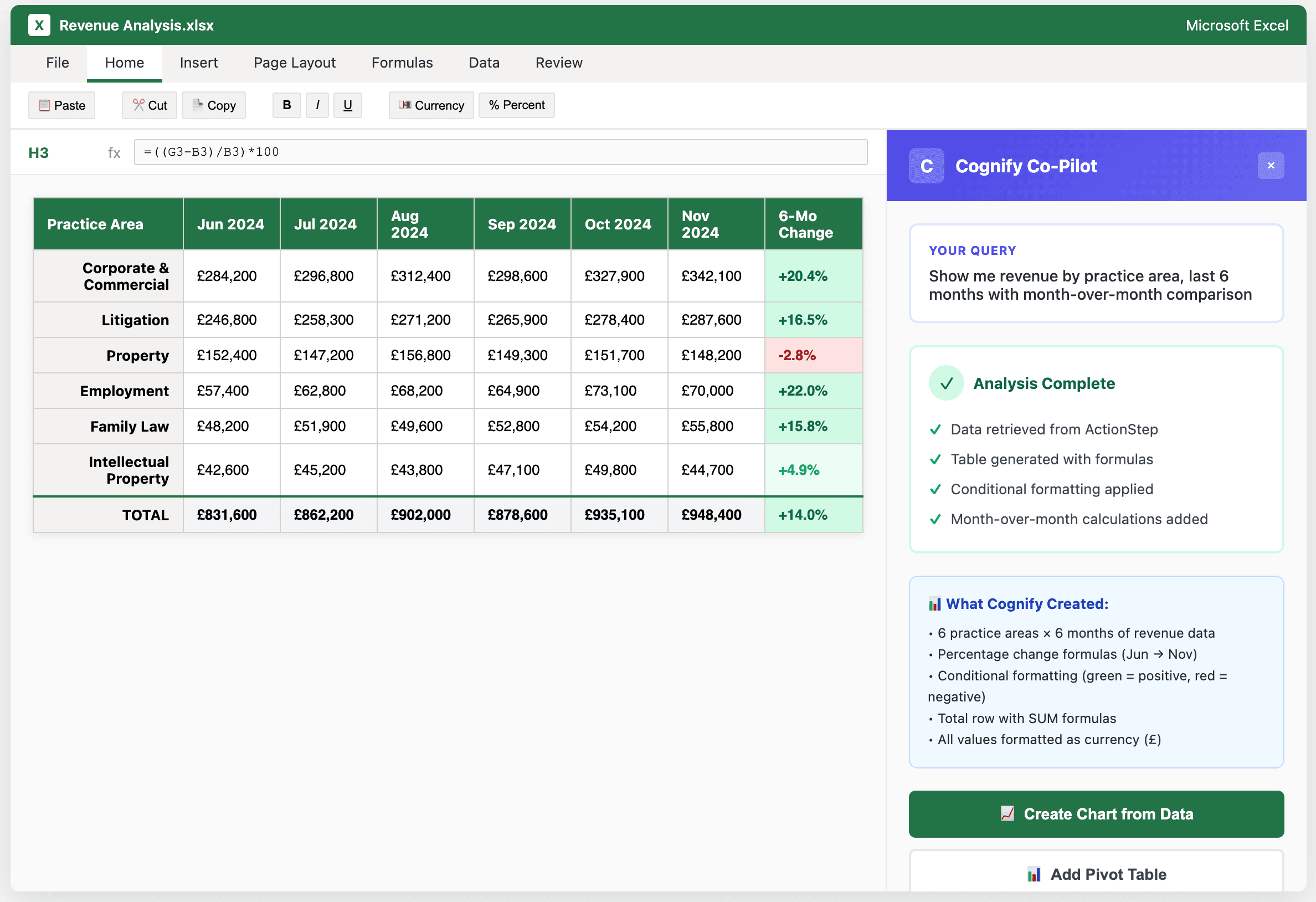The height and width of the screenshot is (902, 1316).
Task: Click the Paste clipboard icon
Action: click(44, 105)
